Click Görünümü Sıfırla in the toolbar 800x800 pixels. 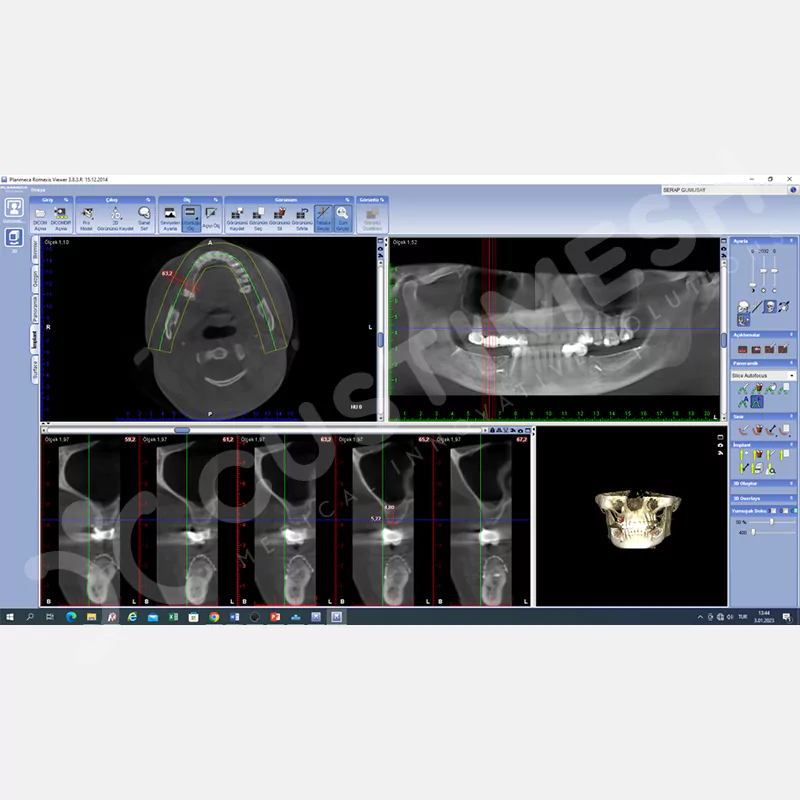pyautogui.click(x=301, y=214)
